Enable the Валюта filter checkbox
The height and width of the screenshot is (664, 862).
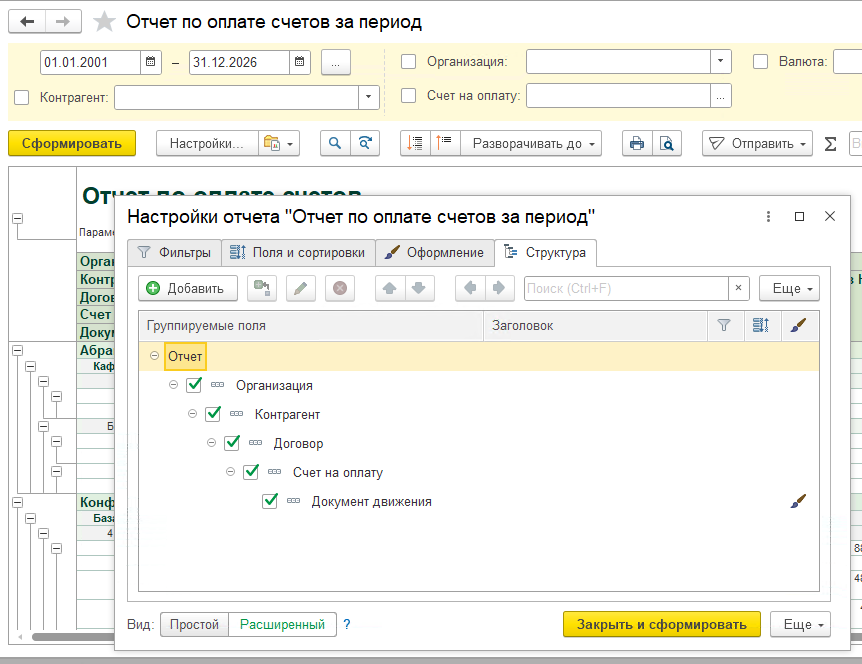pyautogui.click(x=760, y=62)
